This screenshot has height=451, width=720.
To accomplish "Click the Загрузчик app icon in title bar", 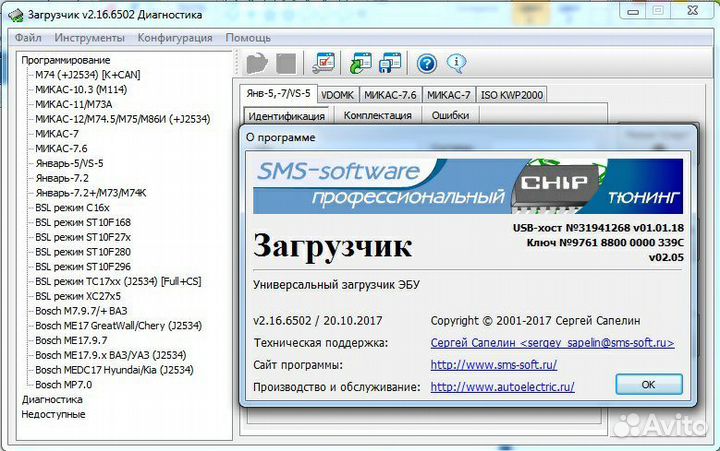I will click(16, 15).
